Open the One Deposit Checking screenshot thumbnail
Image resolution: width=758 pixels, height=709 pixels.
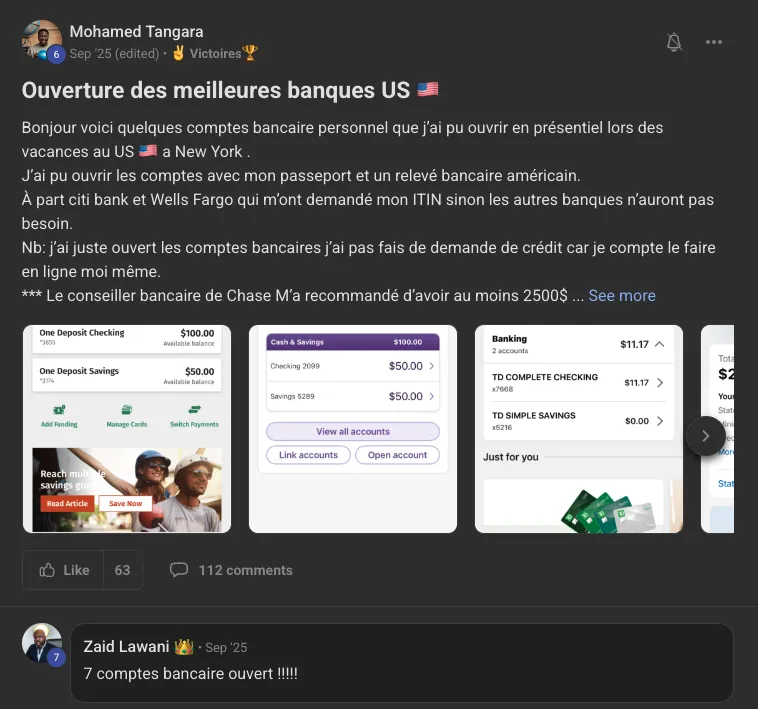coord(127,429)
